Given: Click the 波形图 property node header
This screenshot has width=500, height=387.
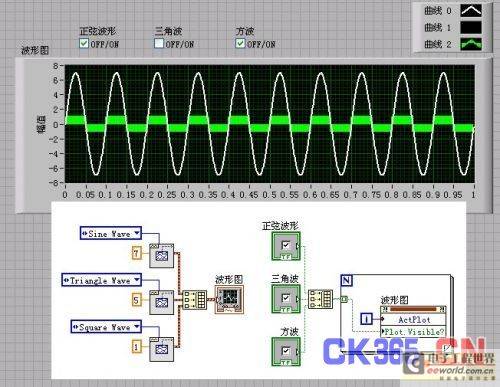Looking at the screenshot, I should 413,310.
